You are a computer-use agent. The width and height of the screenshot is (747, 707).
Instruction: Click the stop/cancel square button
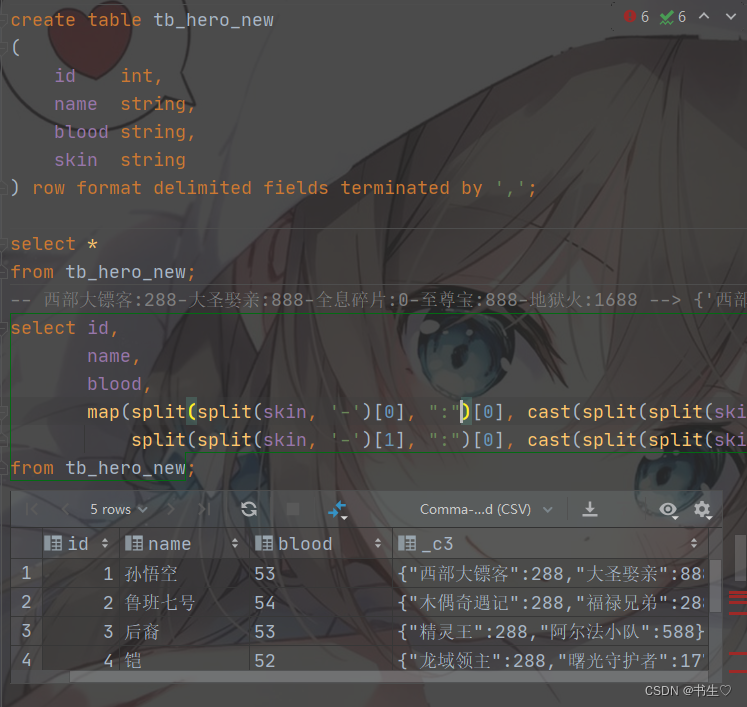coord(293,509)
